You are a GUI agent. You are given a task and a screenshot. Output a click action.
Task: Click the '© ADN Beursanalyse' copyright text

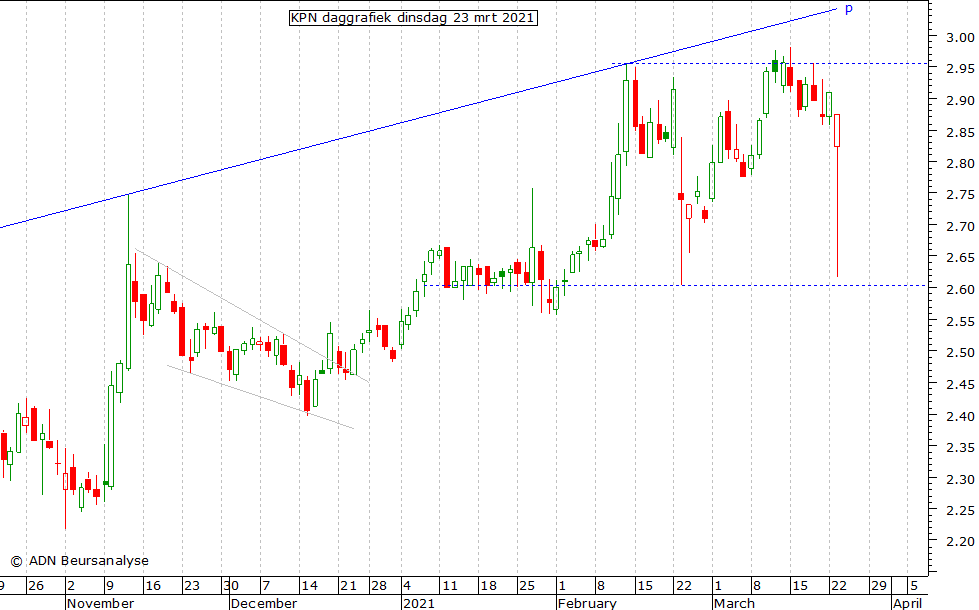pos(80,561)
